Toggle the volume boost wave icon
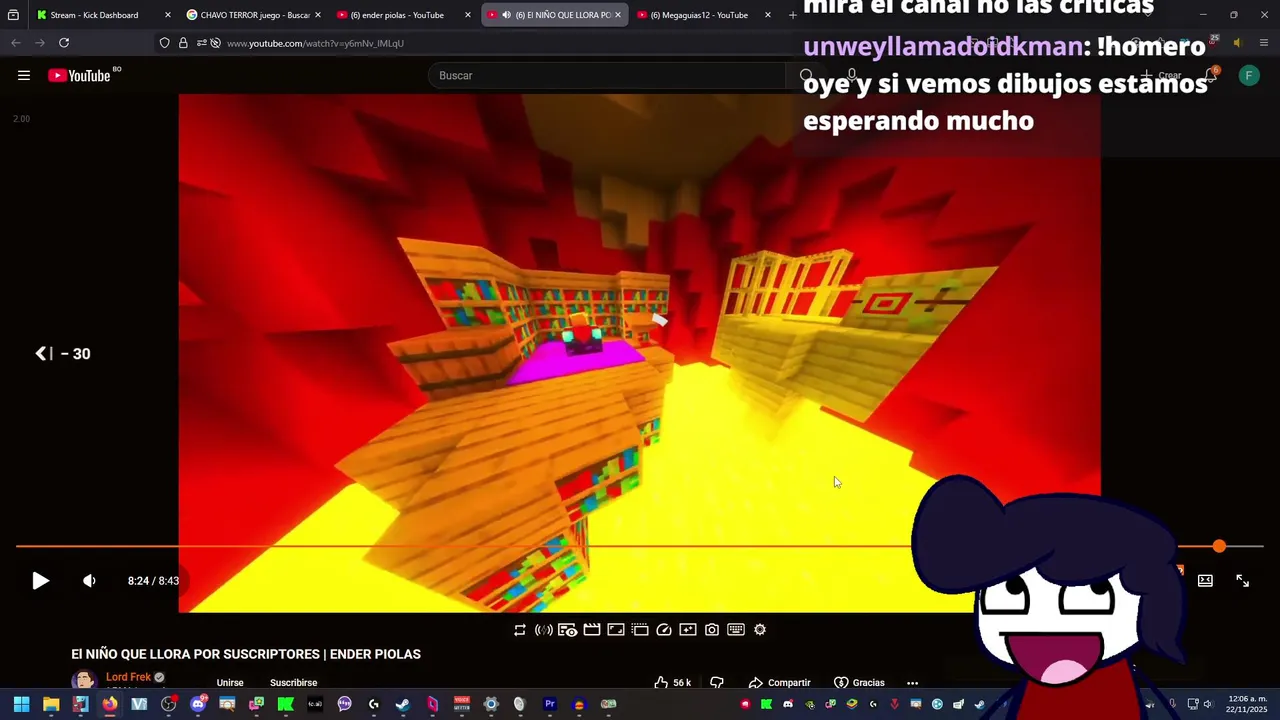The image size is (1280, 720). point(544,630)
